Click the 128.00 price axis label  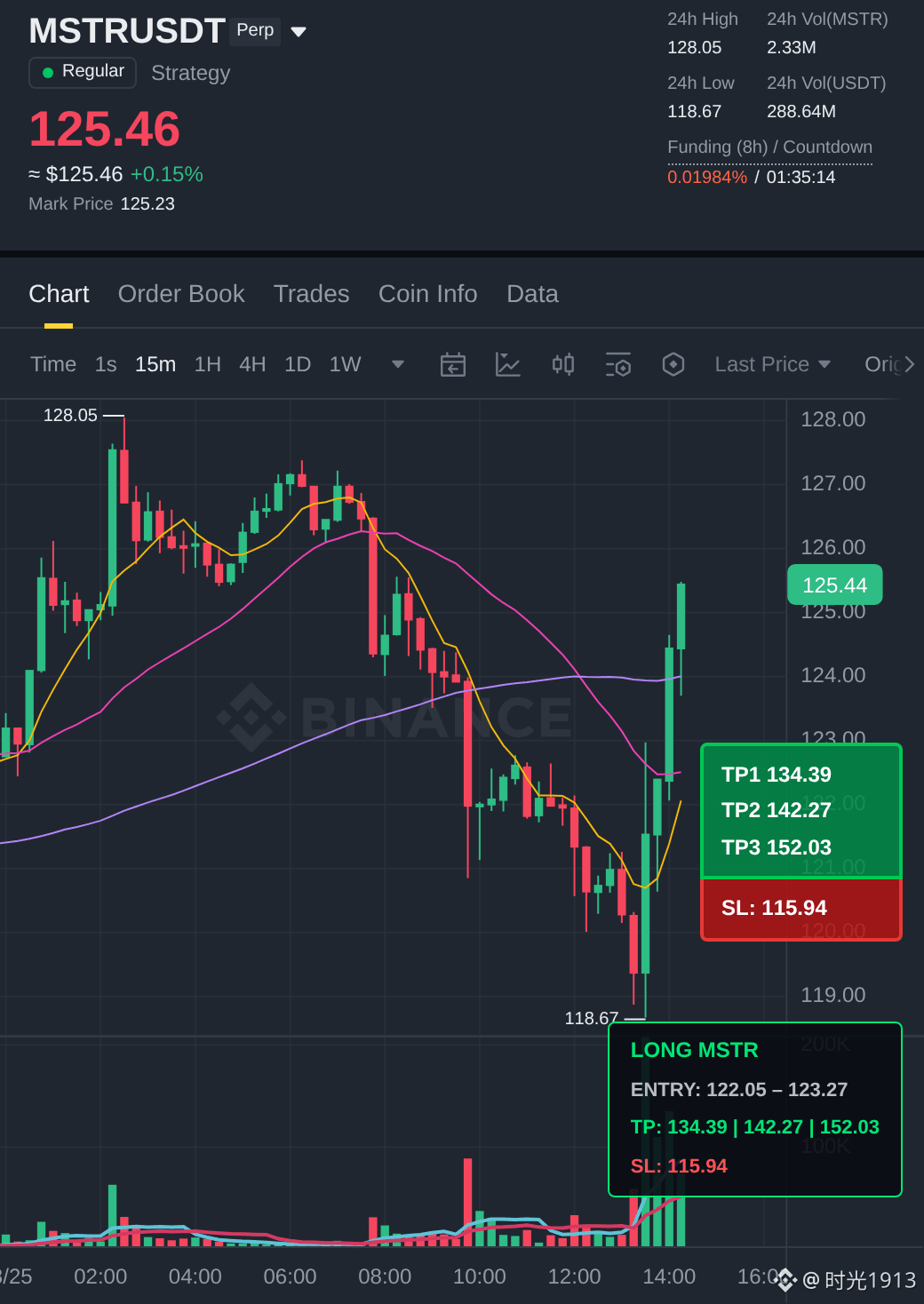click(x=832, y=419)
